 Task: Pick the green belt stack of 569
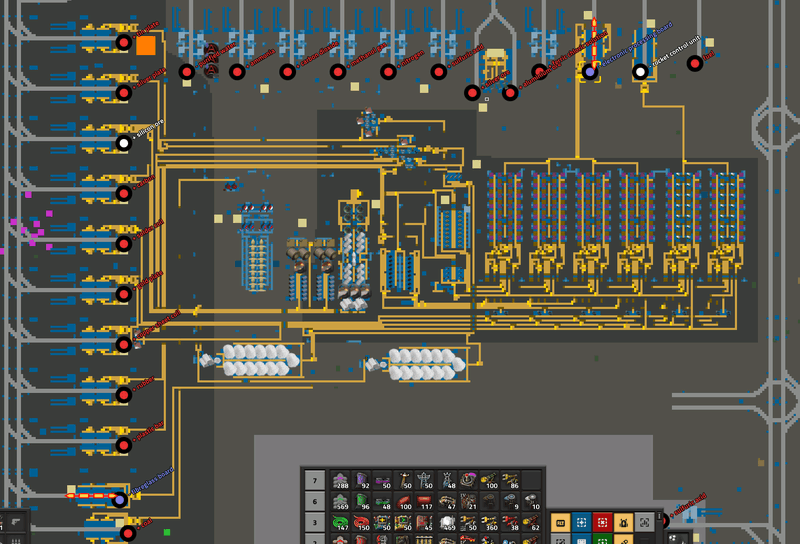click(340, 502)
